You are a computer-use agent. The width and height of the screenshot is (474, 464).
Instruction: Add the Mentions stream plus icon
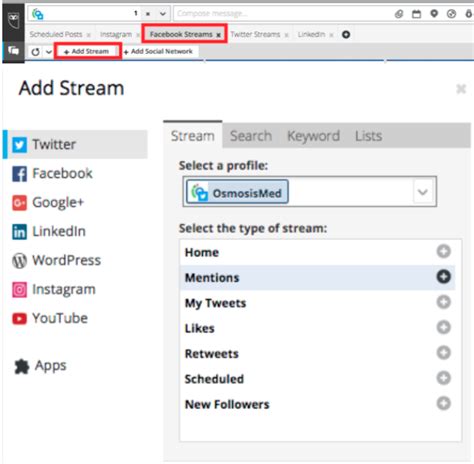point(444,277)
